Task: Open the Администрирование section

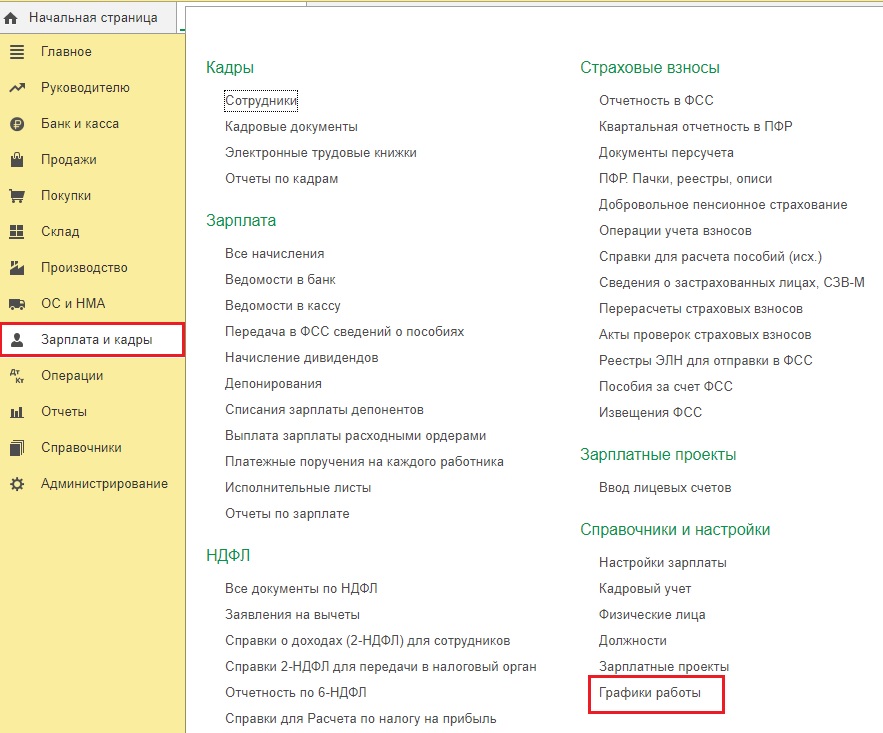Action: [104, 484]
